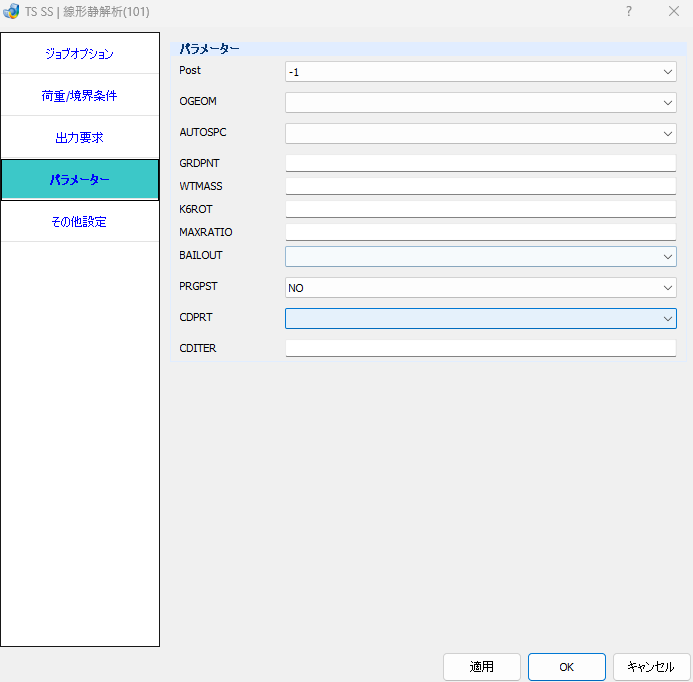Open the Post dropdown
The image size is (693, 682).
pos(481,72)
